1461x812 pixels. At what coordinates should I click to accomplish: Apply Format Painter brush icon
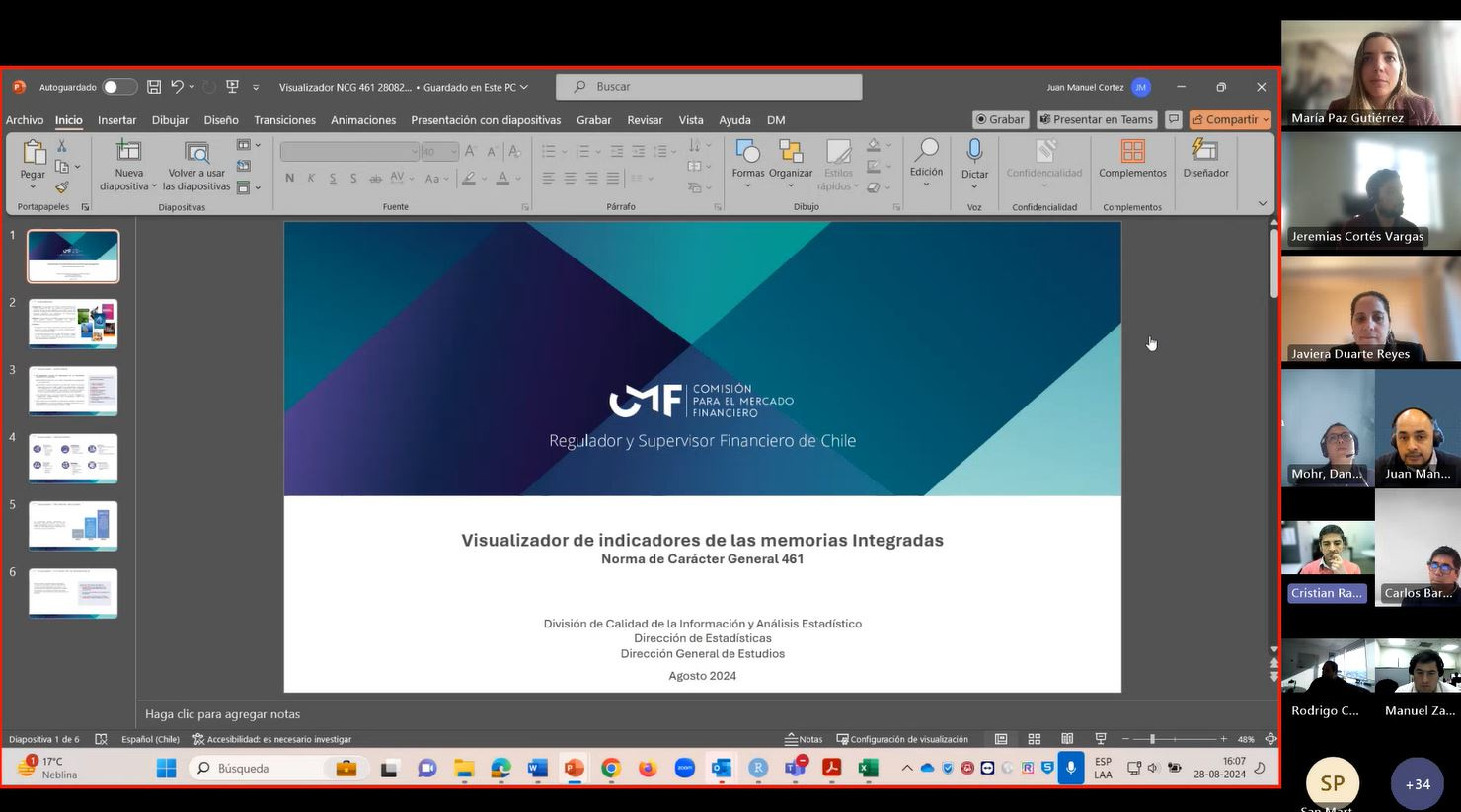point(62,187)
